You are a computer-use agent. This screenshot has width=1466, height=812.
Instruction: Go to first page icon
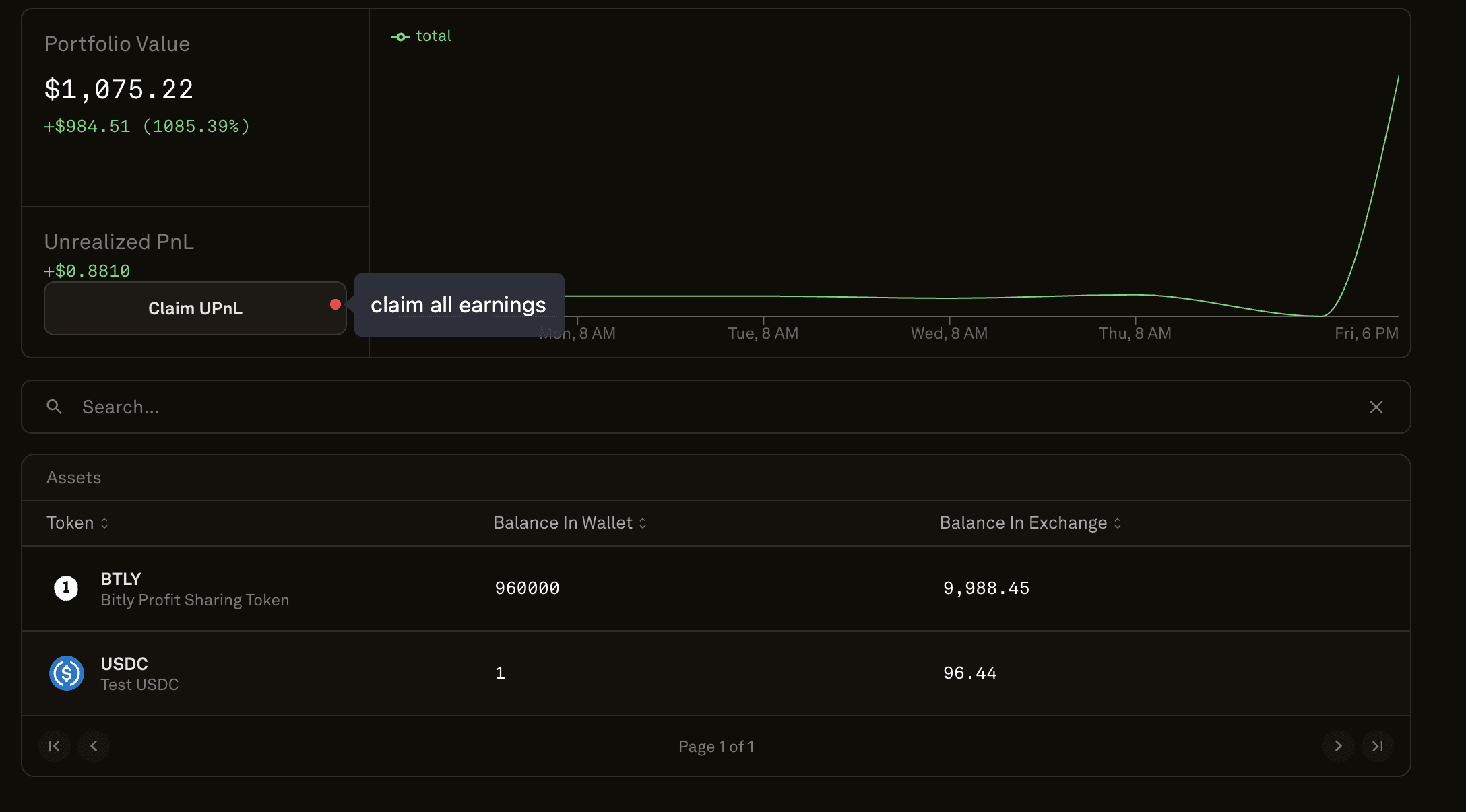point(55,746)
